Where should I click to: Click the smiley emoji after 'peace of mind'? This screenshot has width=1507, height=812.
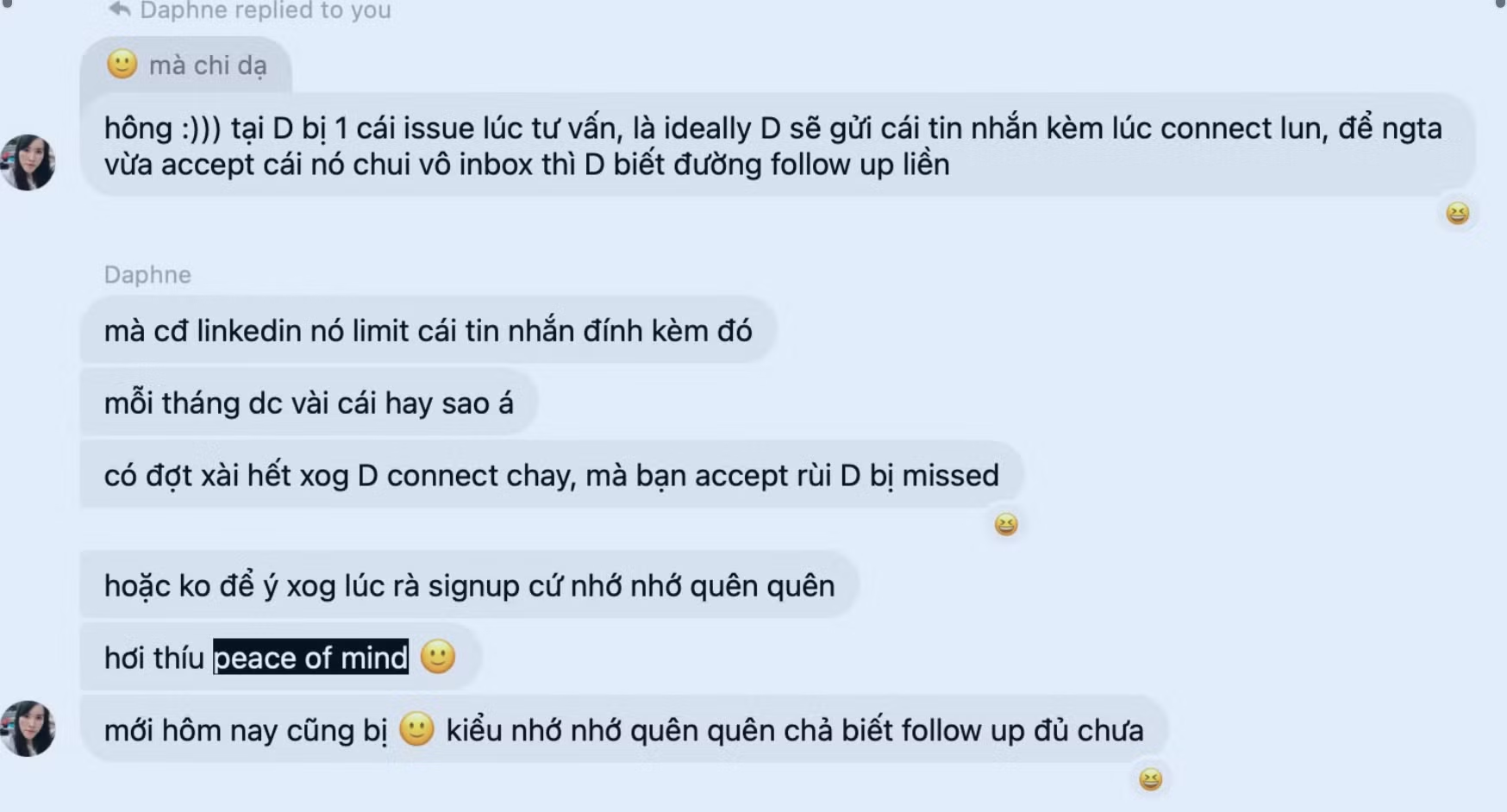click(x=438, y=657)
